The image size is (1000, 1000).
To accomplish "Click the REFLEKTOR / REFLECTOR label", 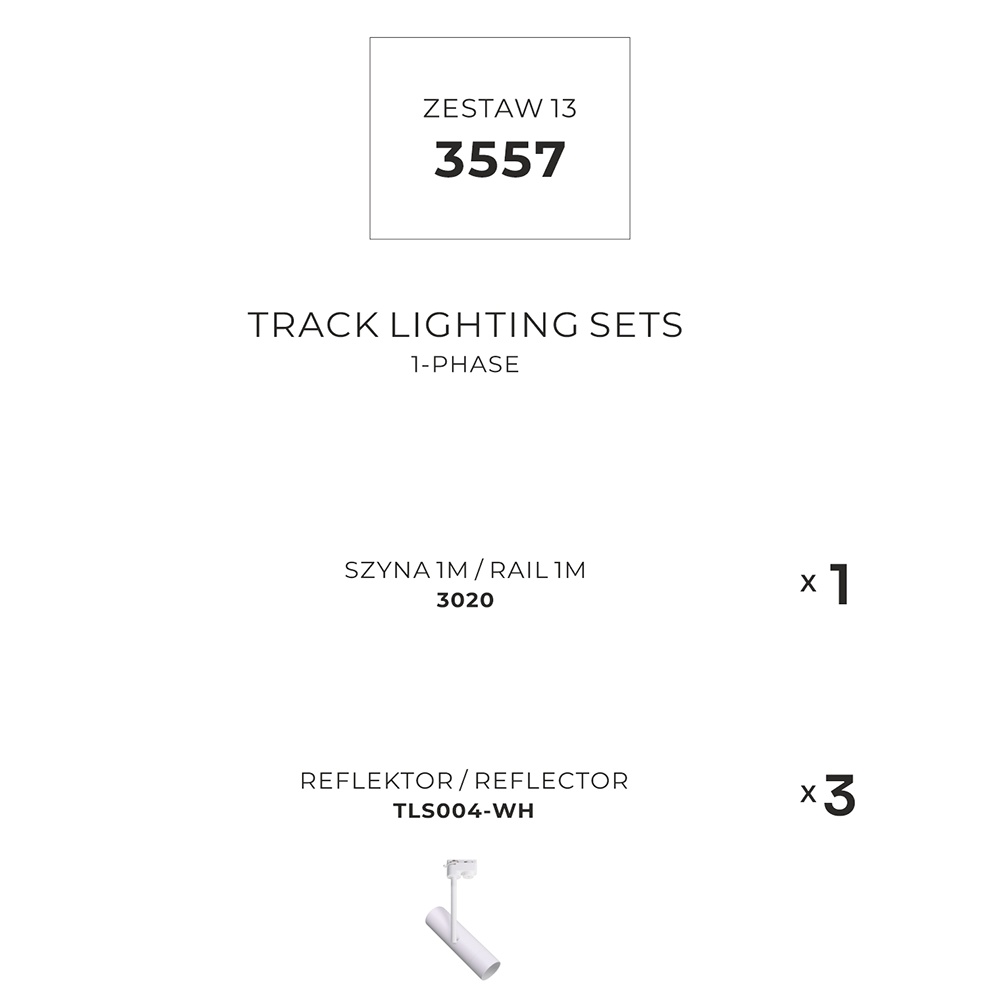I will [464, 781].
